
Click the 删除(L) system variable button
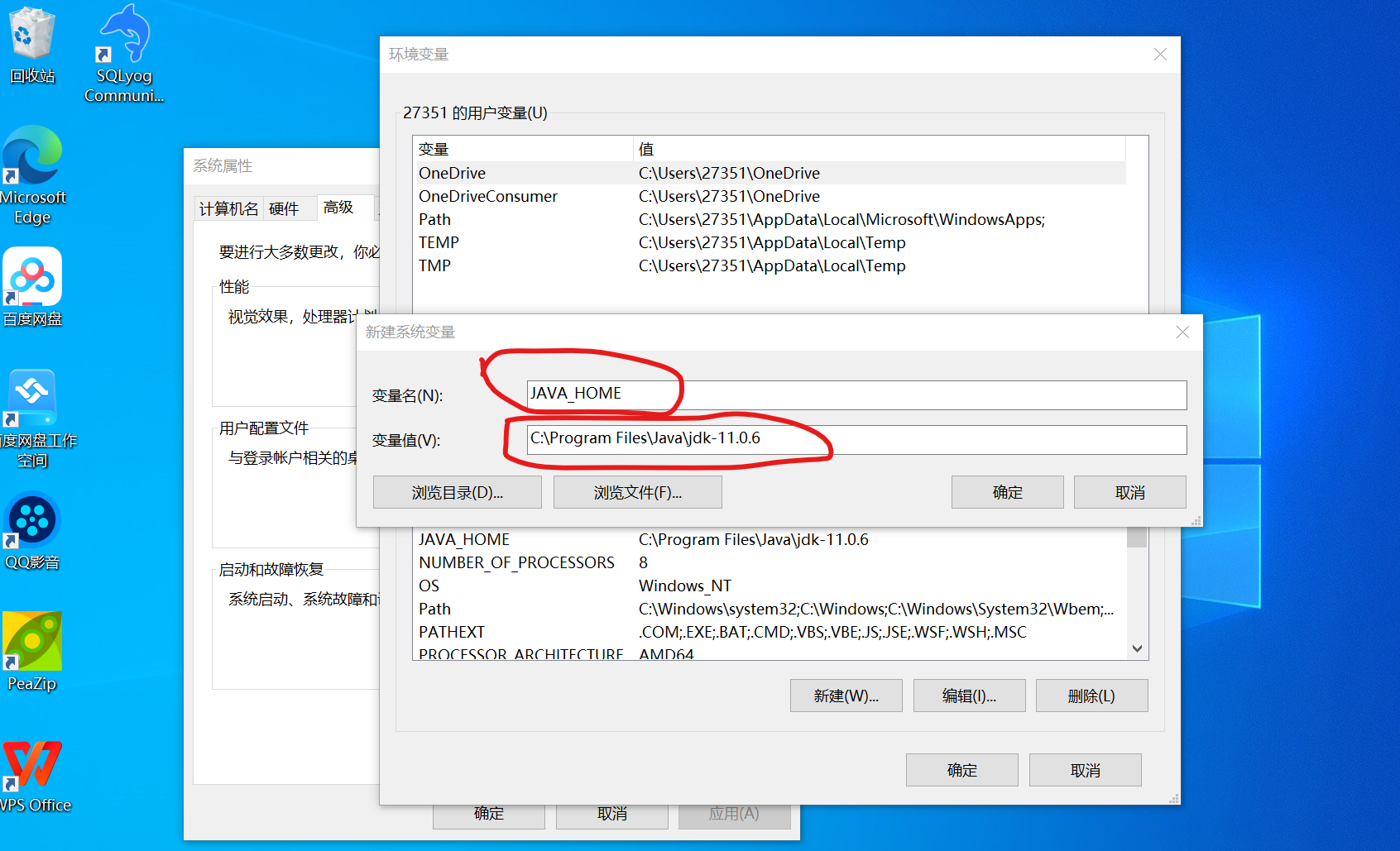pyautogui.click(x=1092, y=696)
